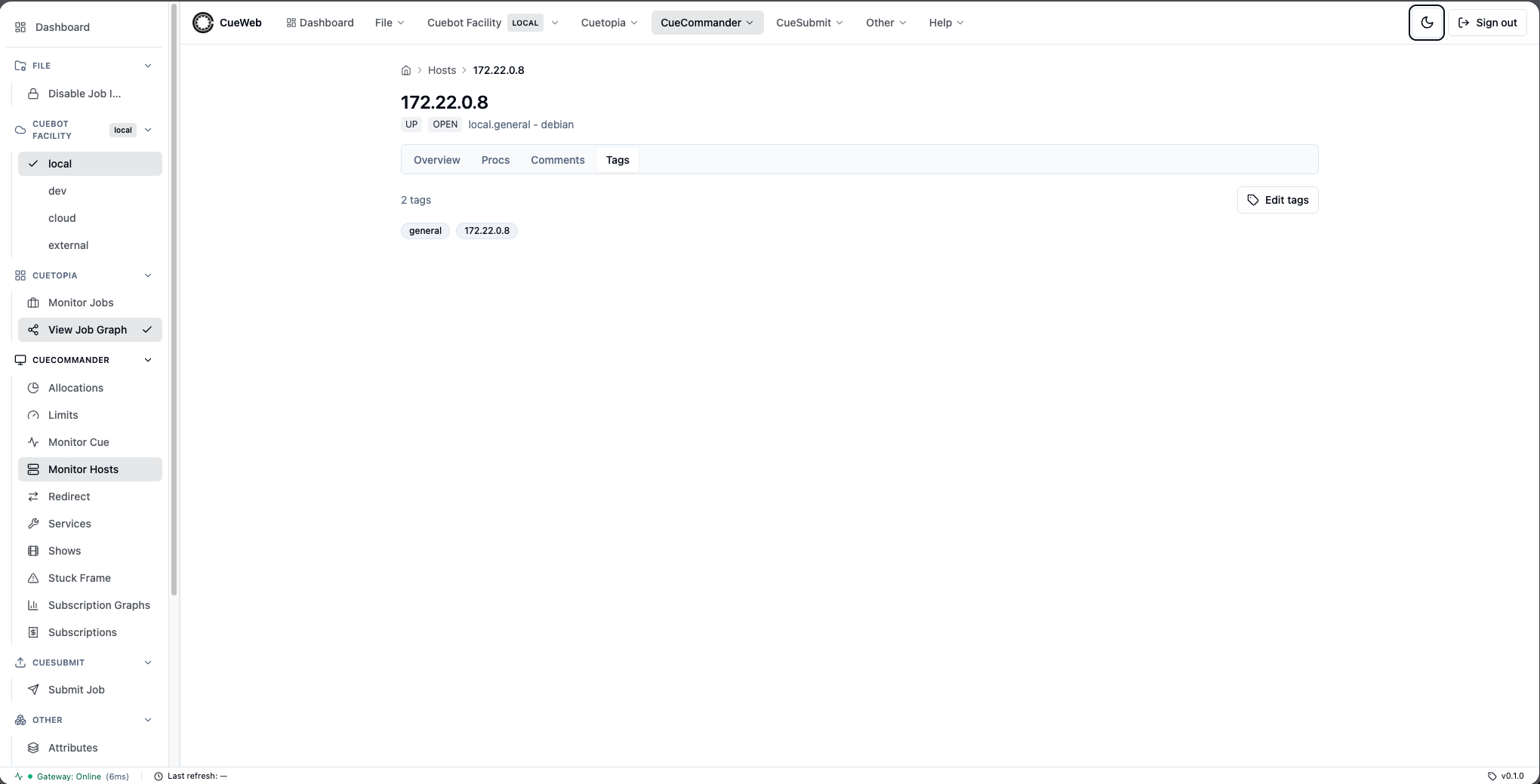Viewport: 1540px width, 784px height.
Task: Toggle dark mode moon button
Action: [1426, 23]
